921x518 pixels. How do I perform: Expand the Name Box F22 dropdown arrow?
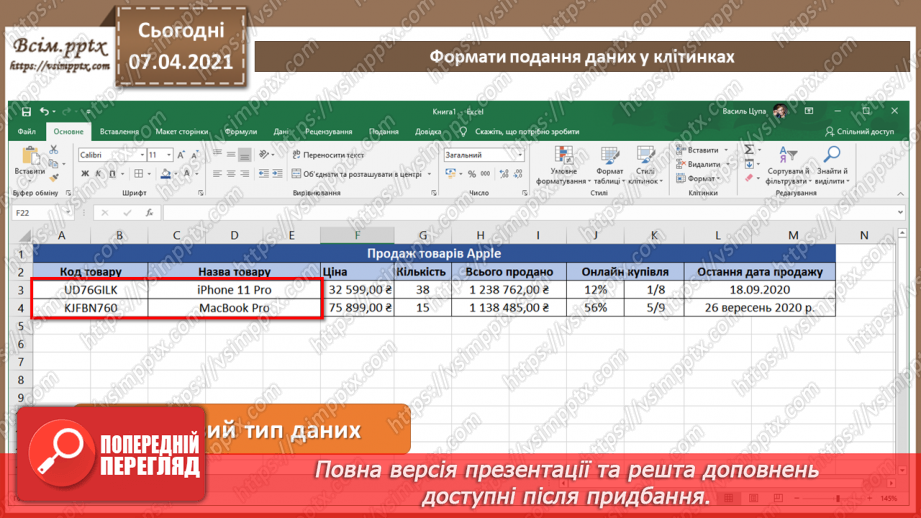coord(68,213)
